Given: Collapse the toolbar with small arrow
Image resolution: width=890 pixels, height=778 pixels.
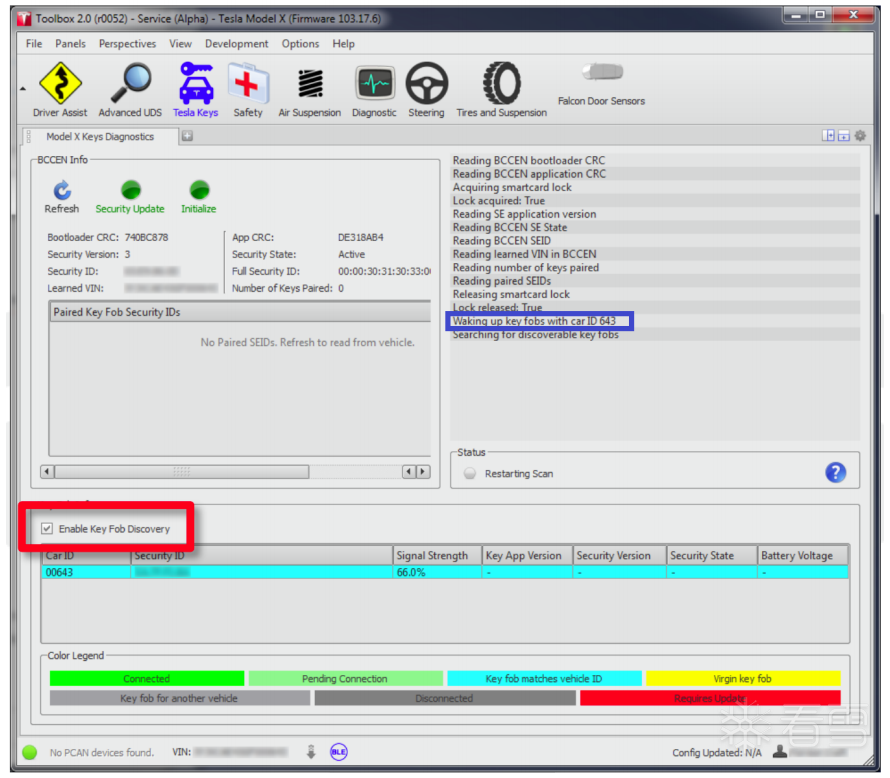Looking at the screenshot, I should point(23,89).
